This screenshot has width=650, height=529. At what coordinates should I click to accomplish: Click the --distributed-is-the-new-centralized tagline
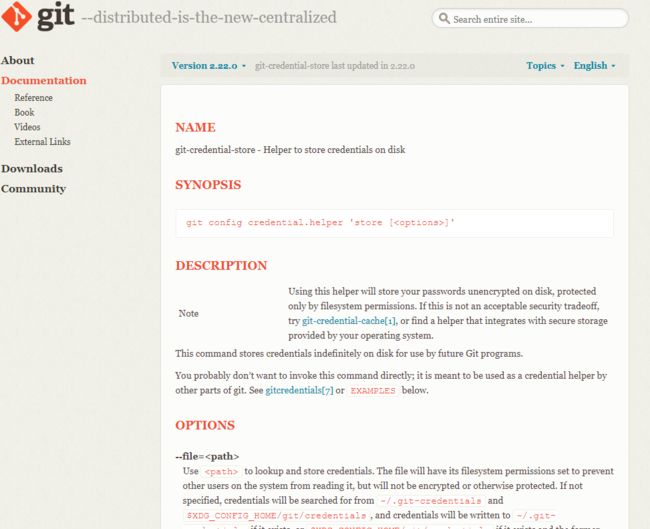click(x=209, y=17)
